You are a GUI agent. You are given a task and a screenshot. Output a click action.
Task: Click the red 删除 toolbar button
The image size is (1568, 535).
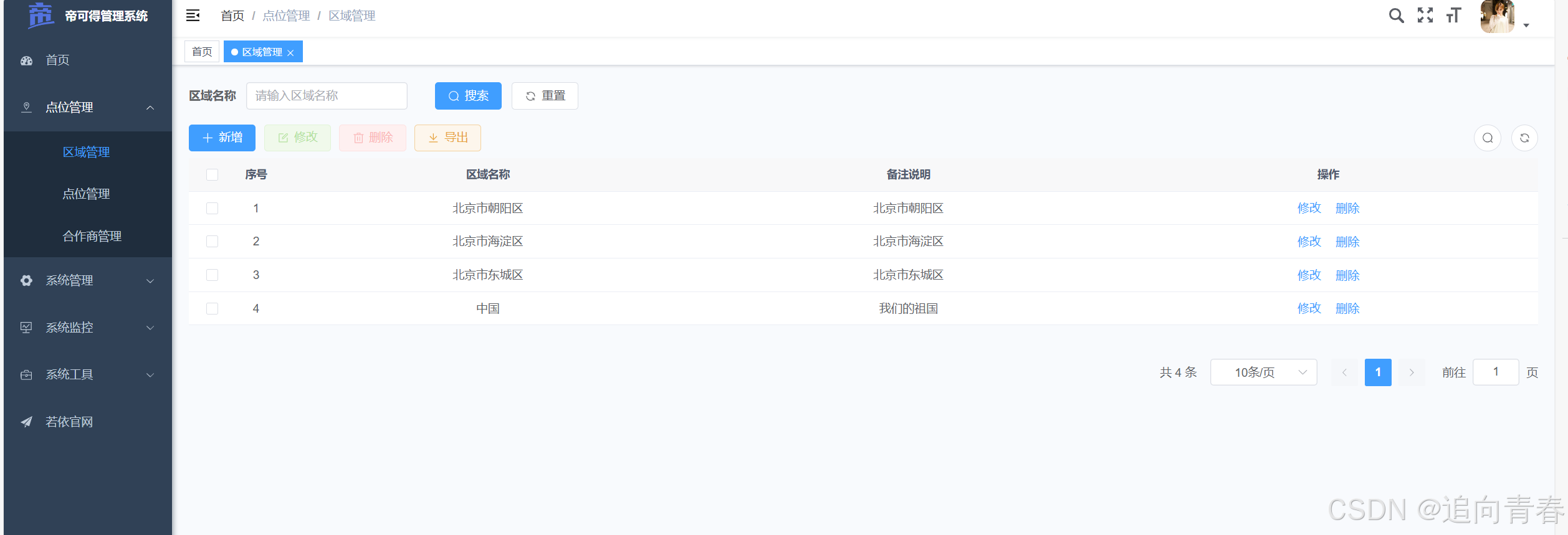[x=373, y=138]
